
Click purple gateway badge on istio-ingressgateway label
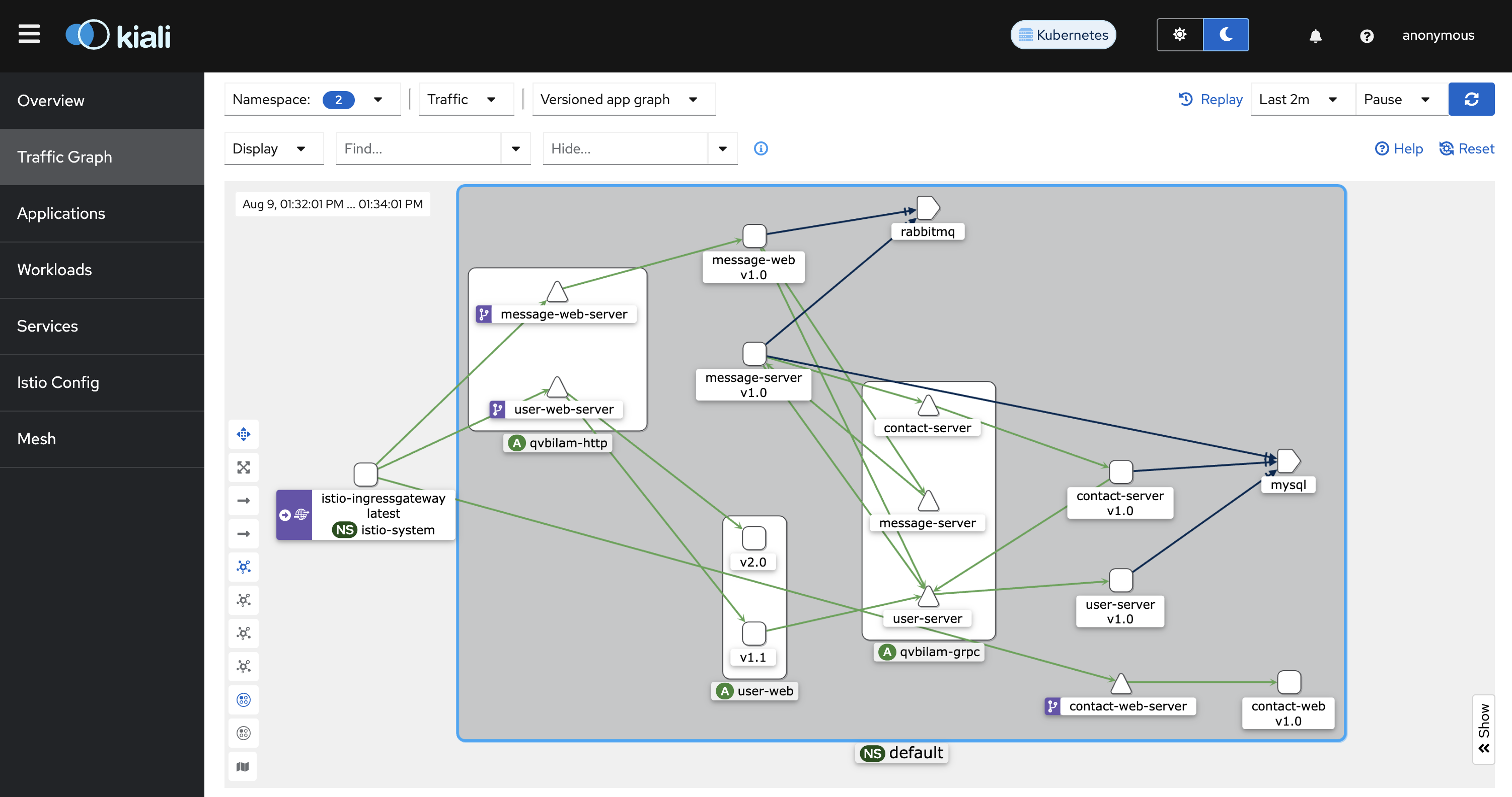pos(294,515)
